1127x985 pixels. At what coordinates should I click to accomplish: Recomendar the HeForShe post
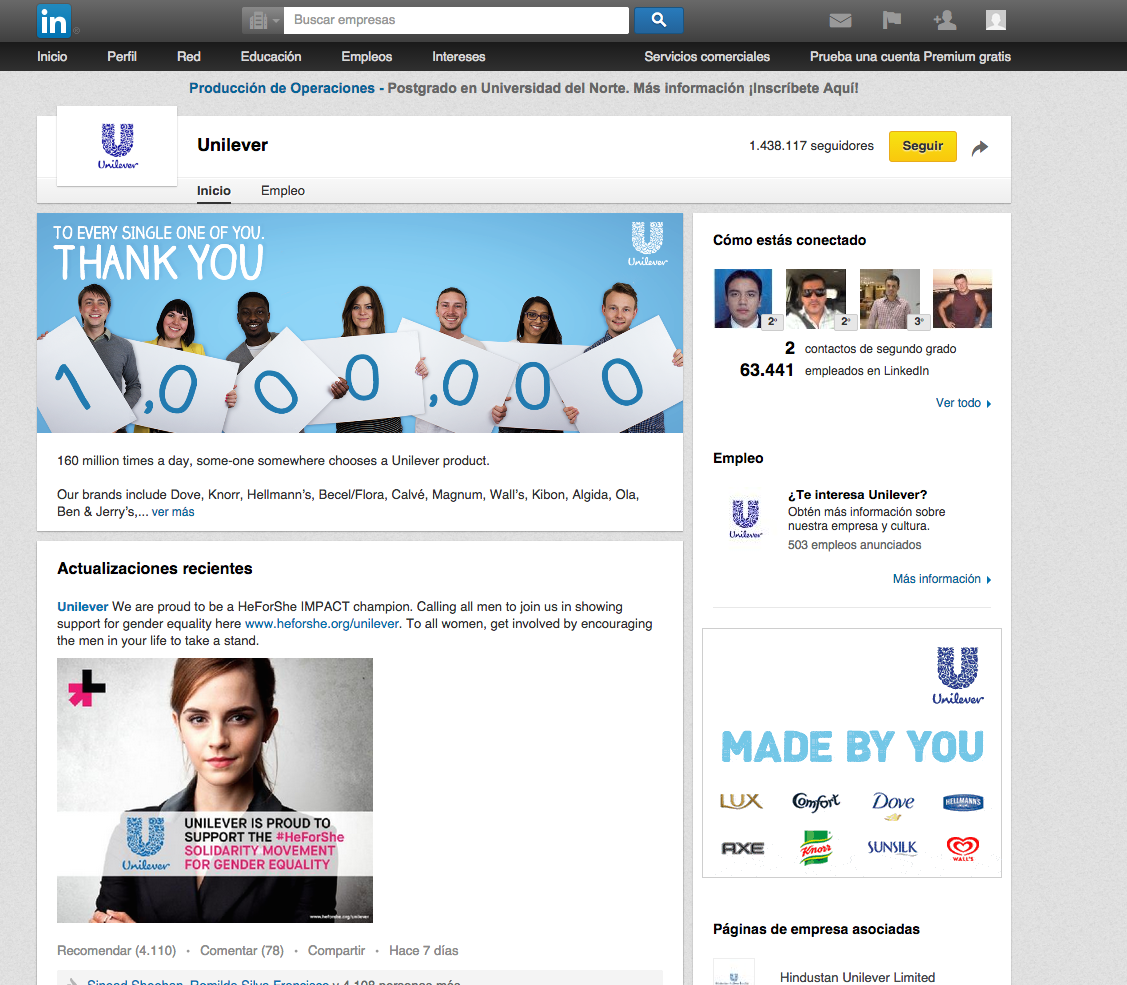coord(116,950)
